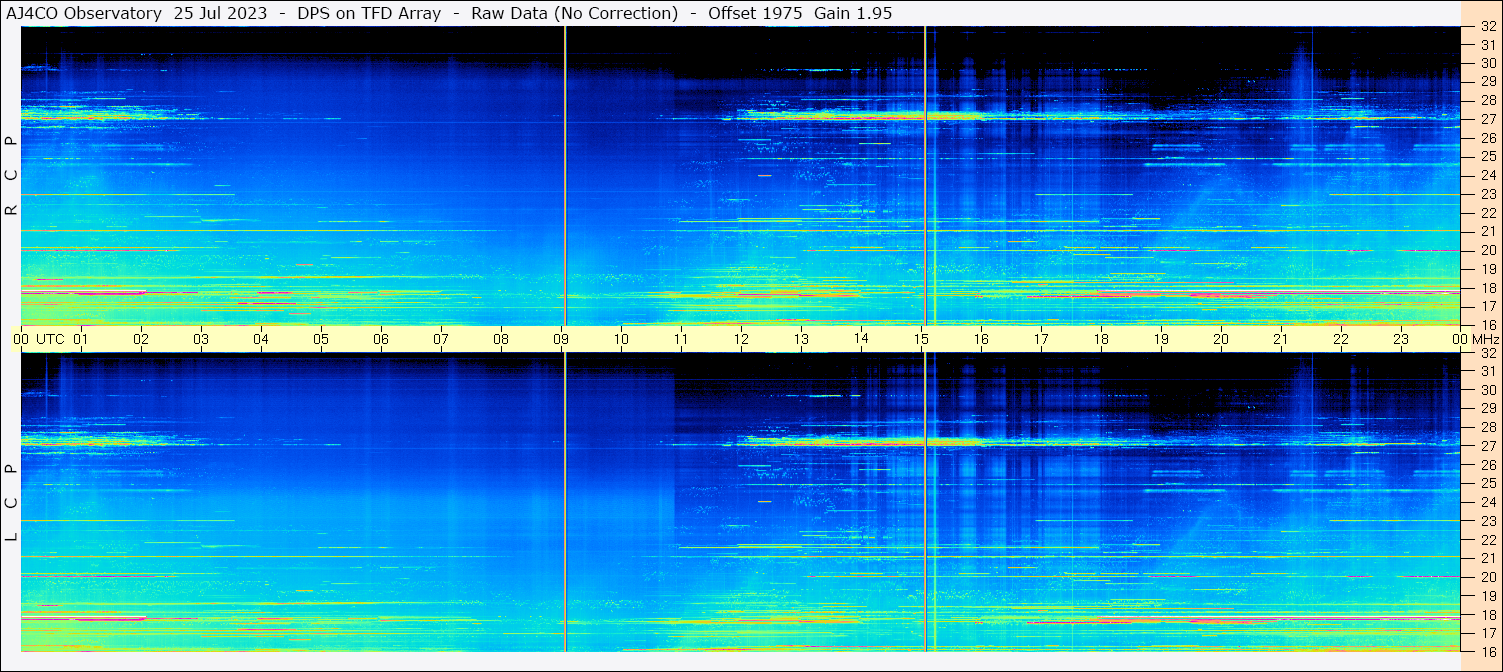This screenshot has height=672, width=1503.
Task: Click hour '23' on the time axis
Action: pyautogui.click(x=1401, y=339)
